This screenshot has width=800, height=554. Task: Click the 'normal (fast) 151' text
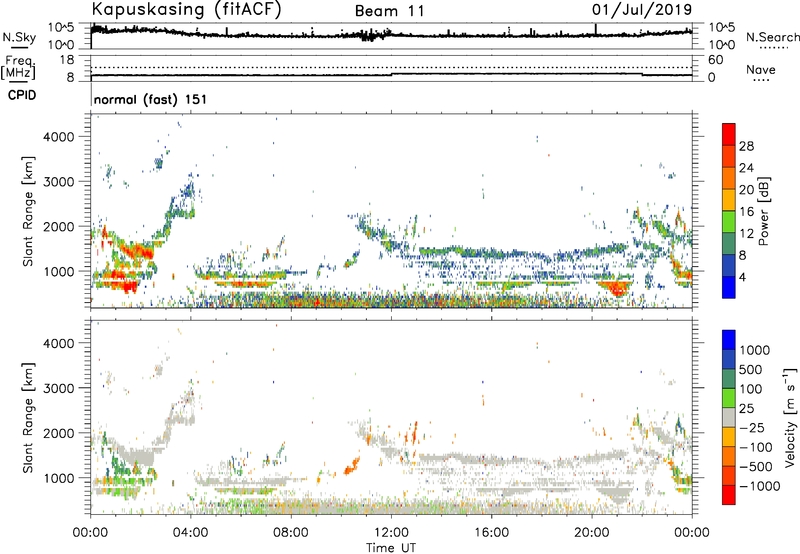[151, 99]
